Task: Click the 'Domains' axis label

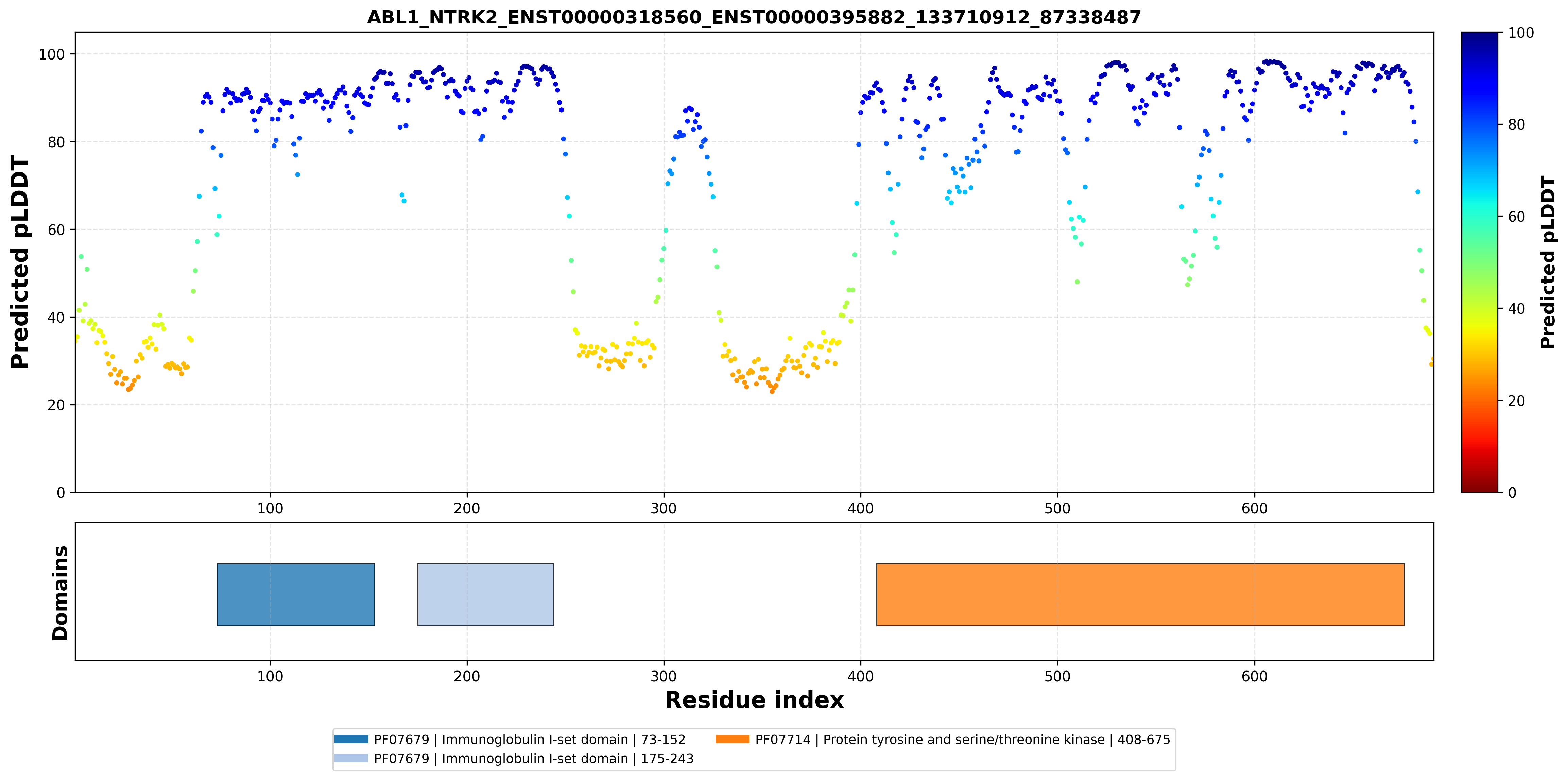Action: pos(60,593)
